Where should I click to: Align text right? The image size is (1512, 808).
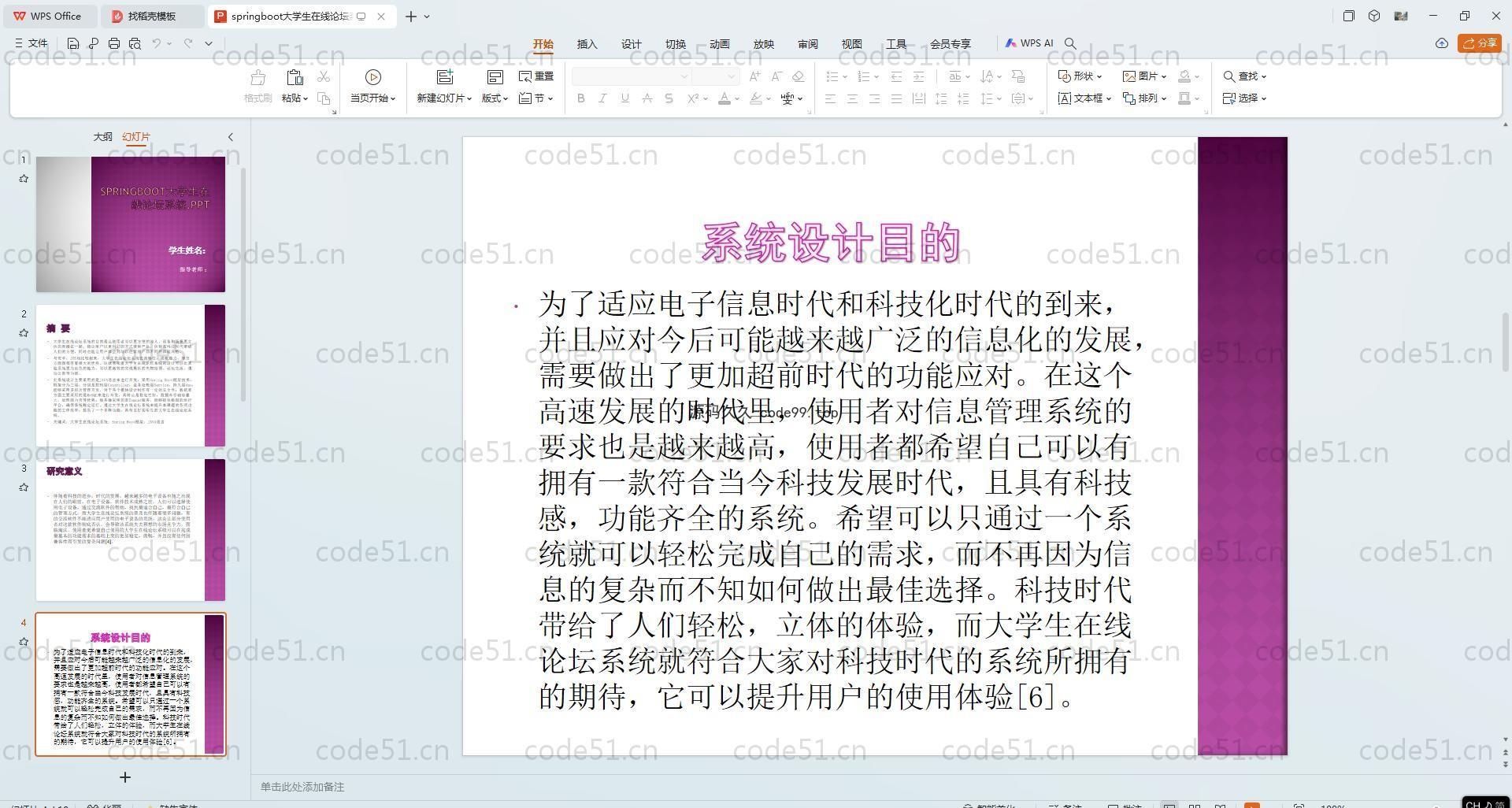click(874, 98)
